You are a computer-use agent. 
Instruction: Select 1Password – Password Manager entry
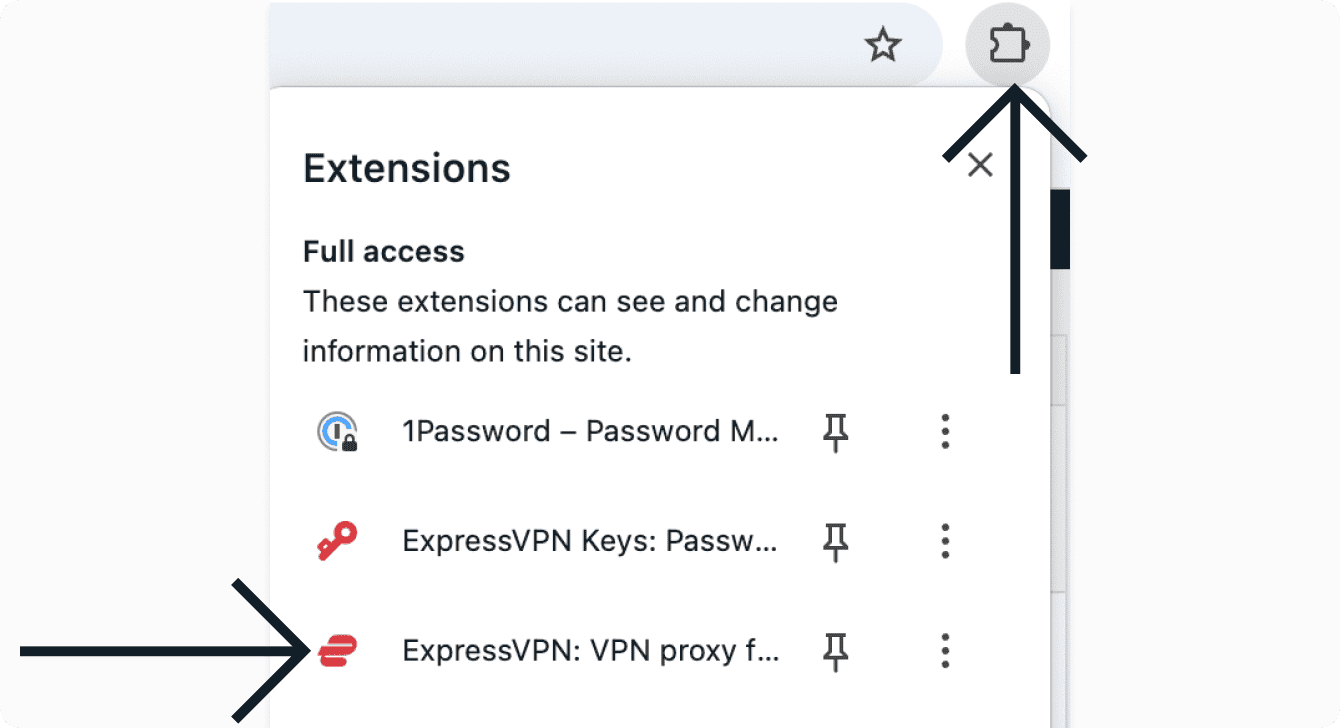click(589, 432)
